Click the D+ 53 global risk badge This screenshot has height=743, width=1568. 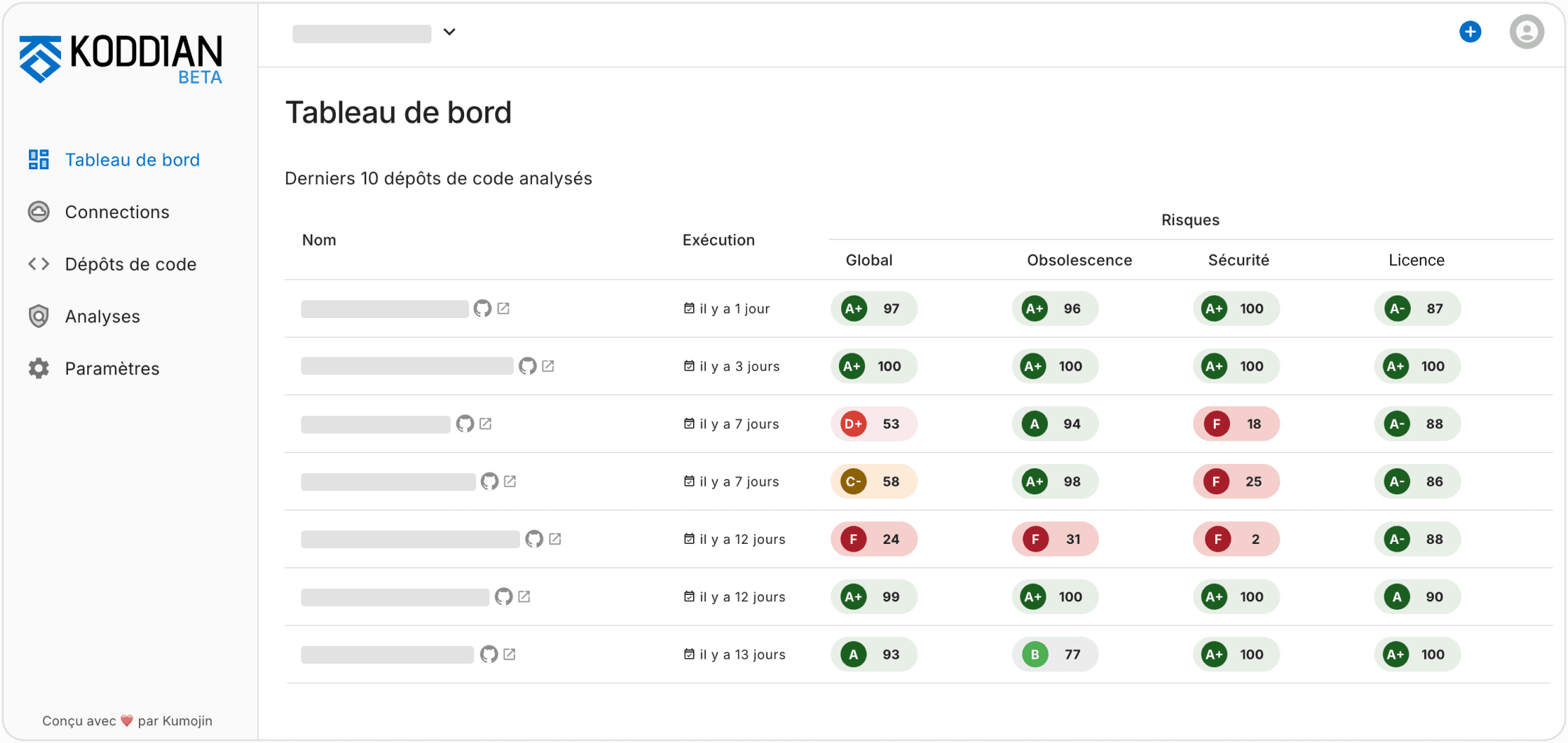pos(874,423)
